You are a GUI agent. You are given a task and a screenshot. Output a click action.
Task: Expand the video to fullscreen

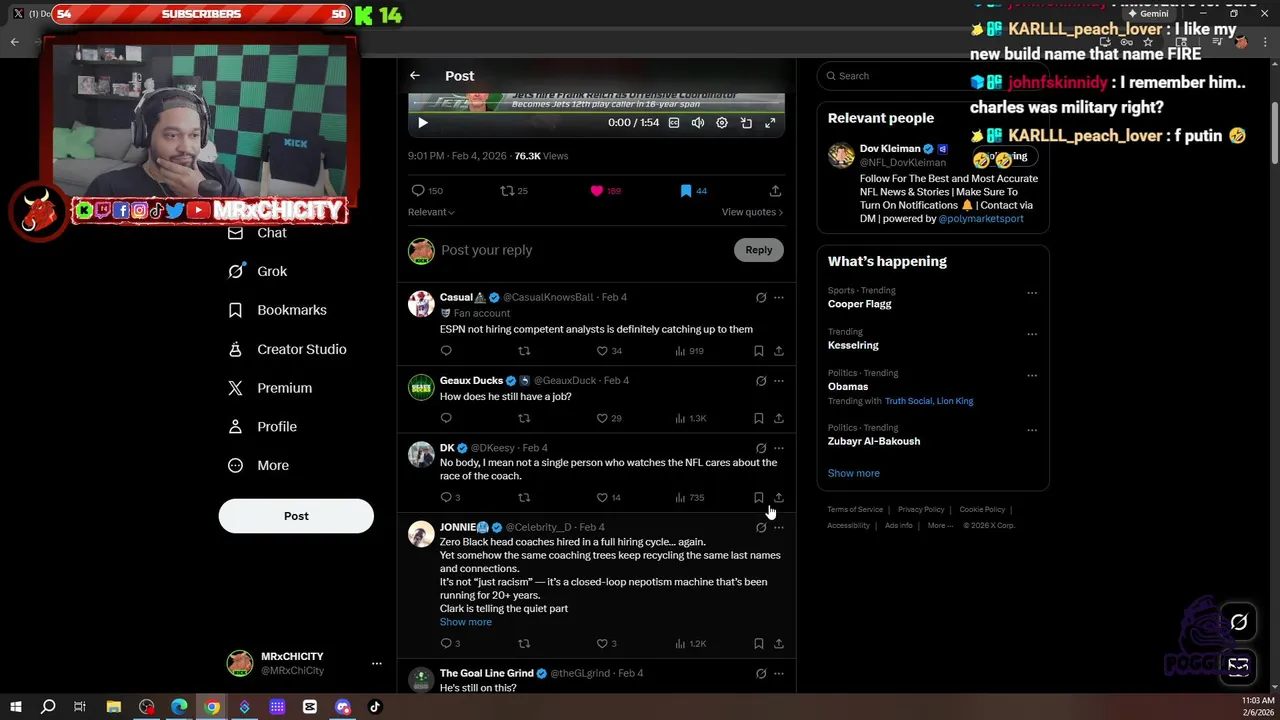pyautogui.click(x=770, y=123)
